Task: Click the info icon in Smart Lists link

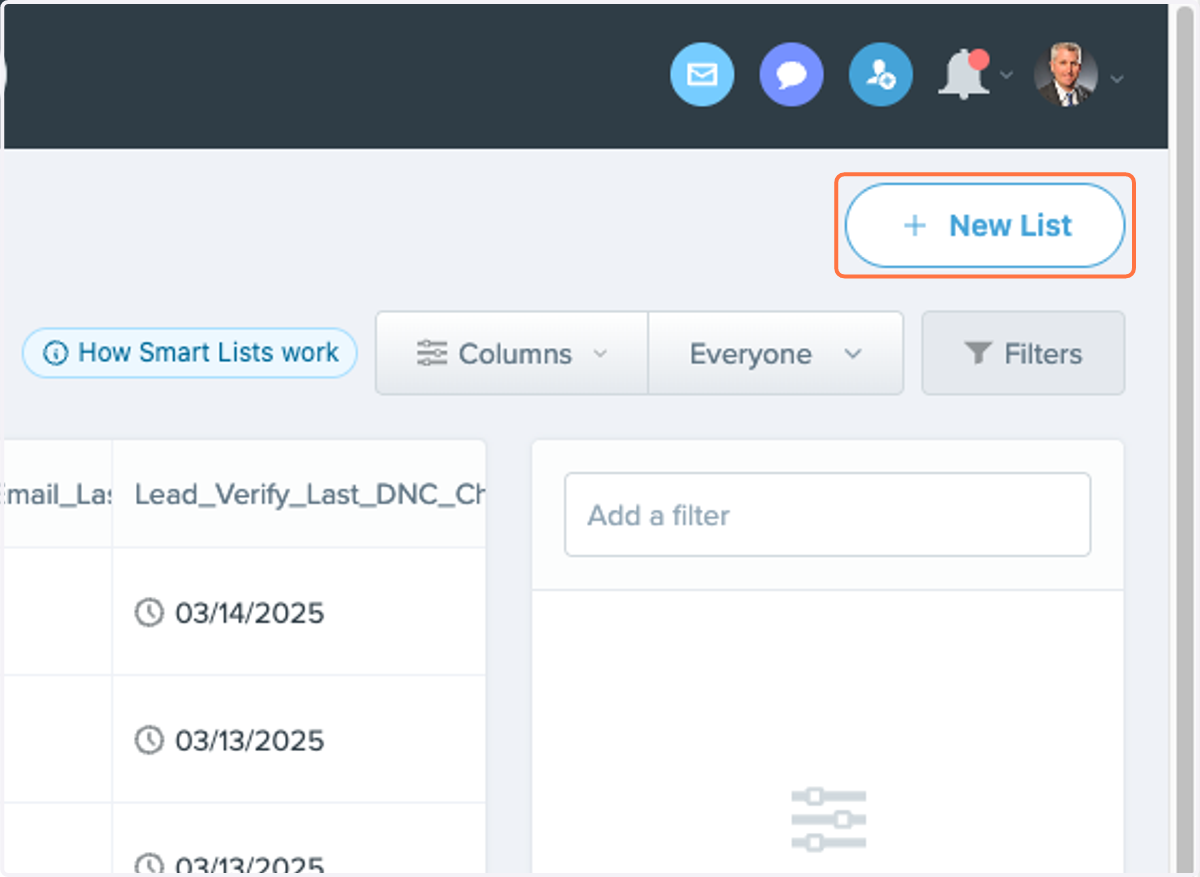Action: 56,353
